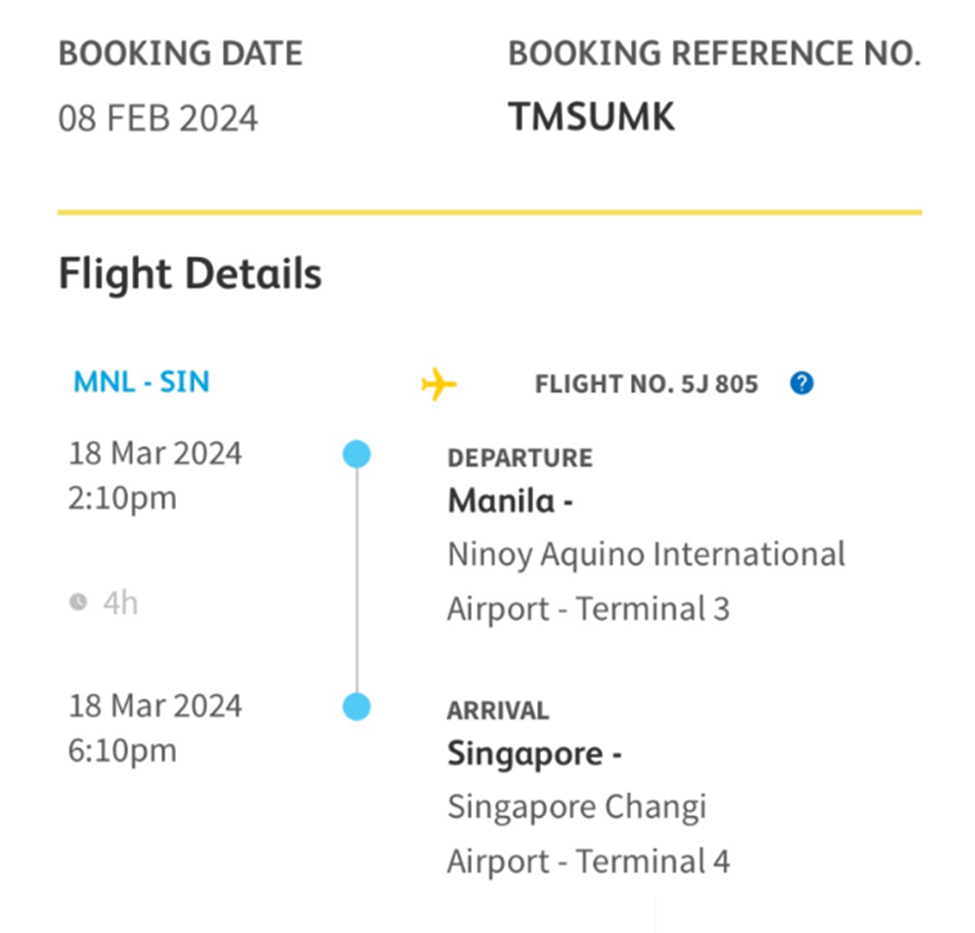The width and height of the screenshot is (975, 933).
Task: Click the 6:10pm arrival time
Action: click(x=122, y=750)
